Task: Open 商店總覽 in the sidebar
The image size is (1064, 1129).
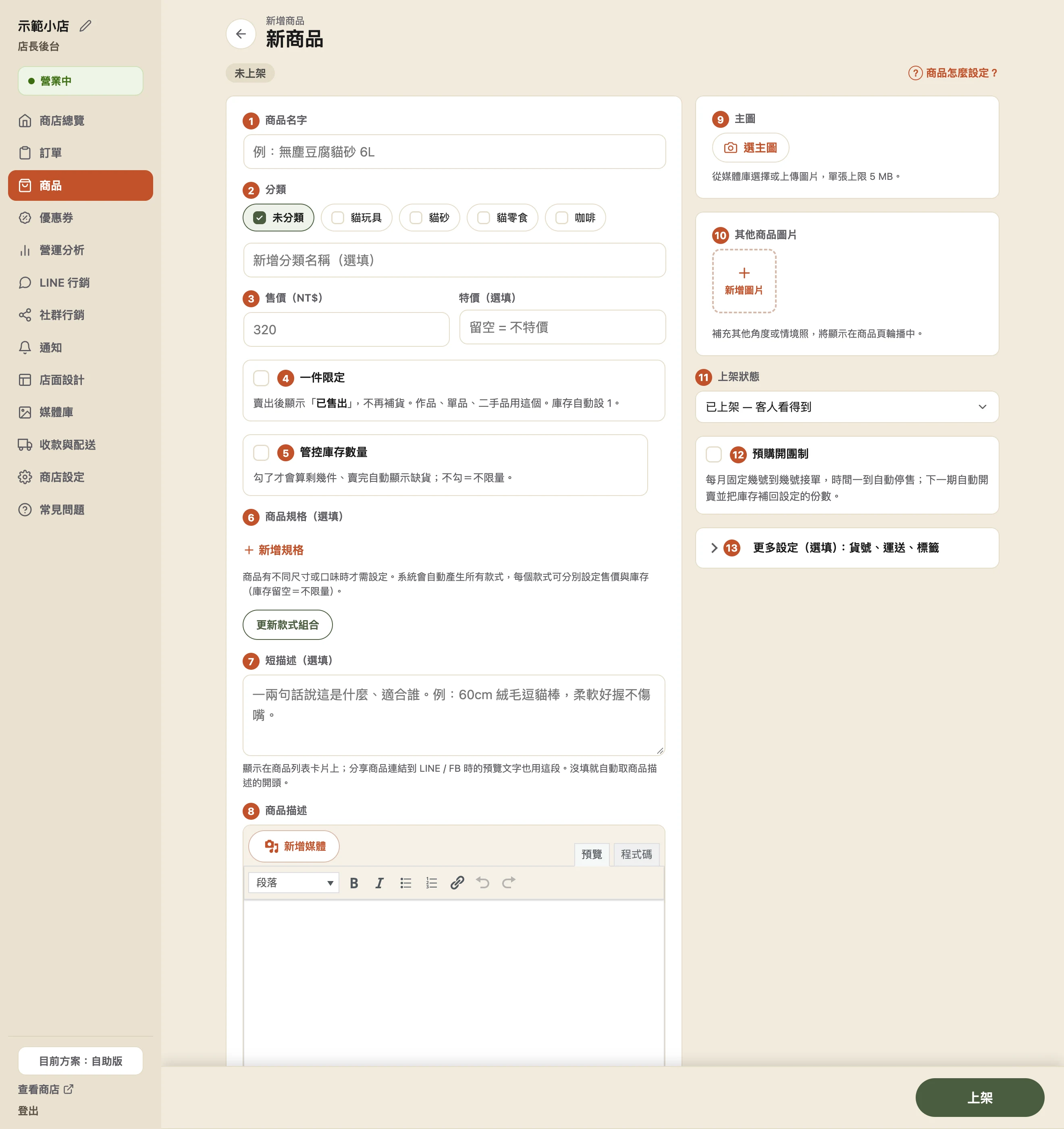Action: tap(81, 121)
